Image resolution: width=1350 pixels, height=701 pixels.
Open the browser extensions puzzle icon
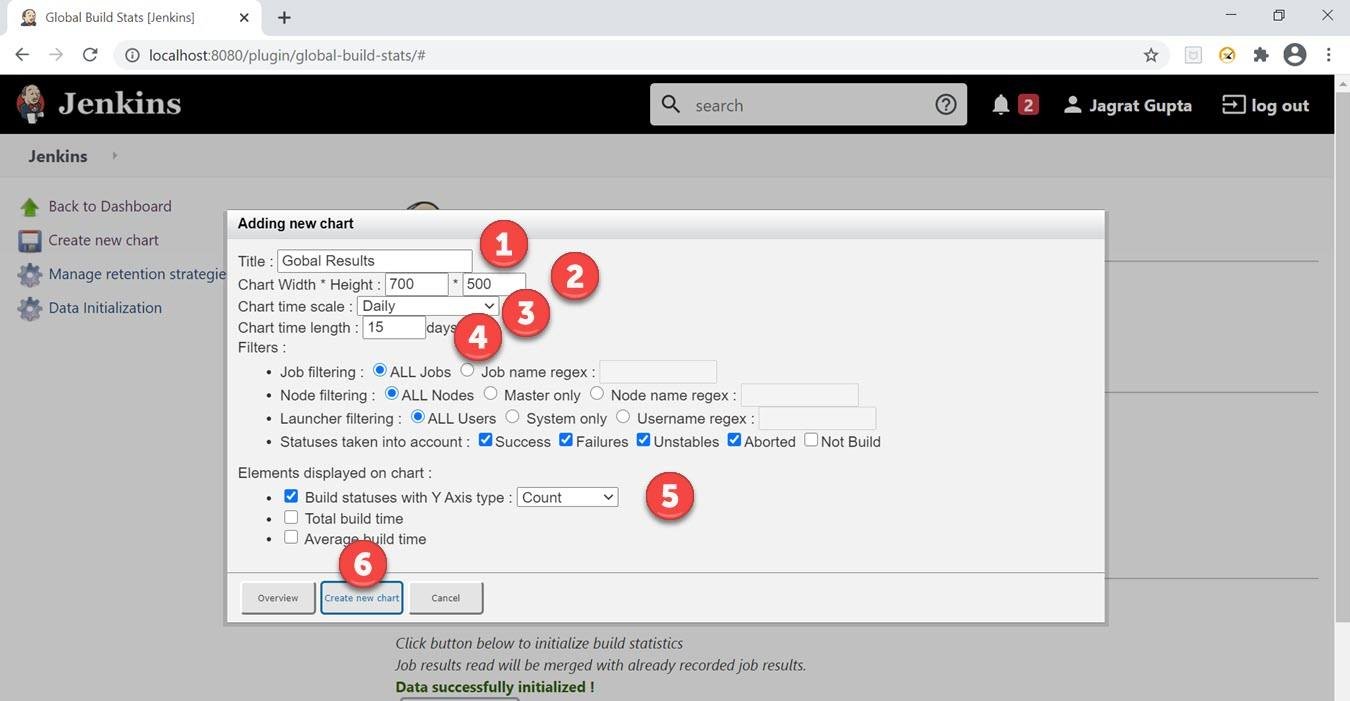(x=1261, y=55)
